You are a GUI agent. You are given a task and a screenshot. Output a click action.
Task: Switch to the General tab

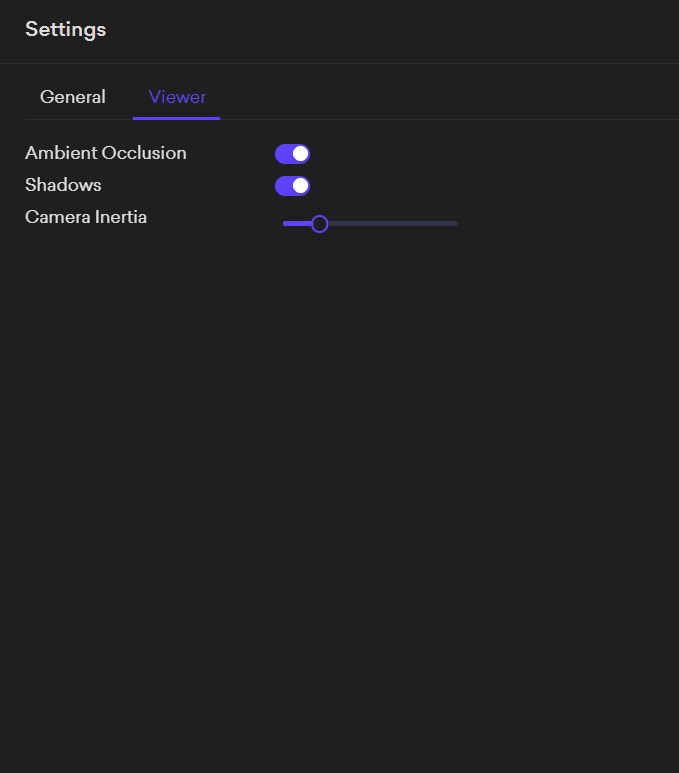(x=73, y=97)
